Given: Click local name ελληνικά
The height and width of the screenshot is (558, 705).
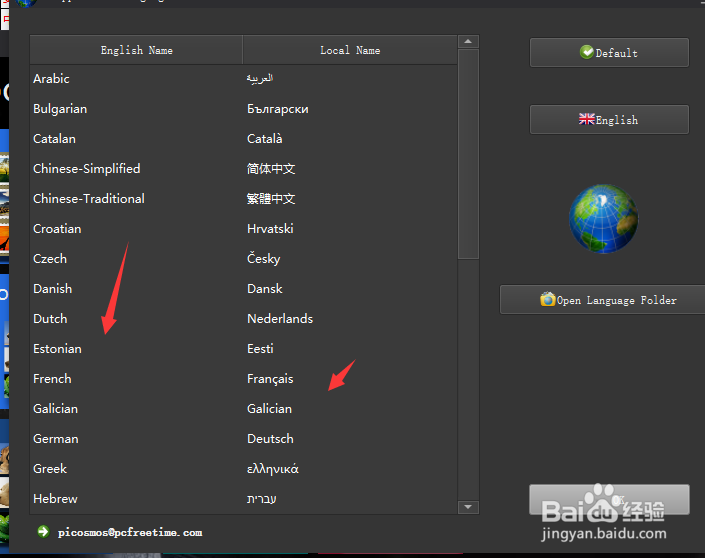Looking at the screenshot, I should point(273,469).
